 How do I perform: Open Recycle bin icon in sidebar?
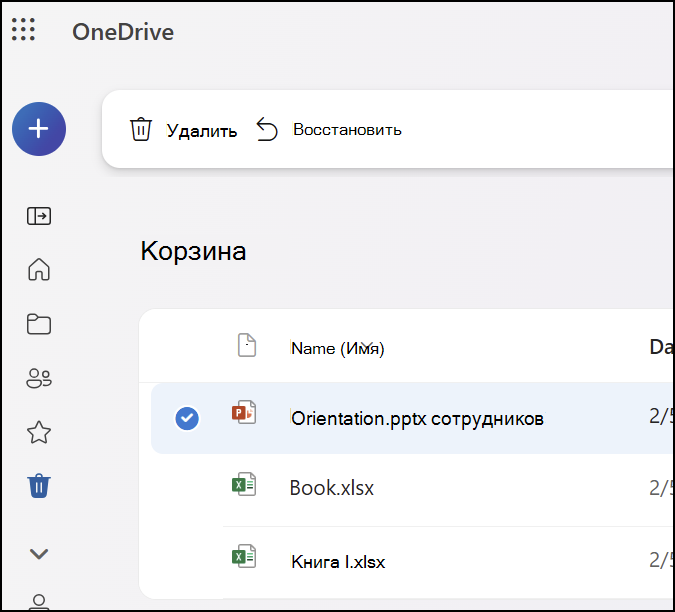(x=39, y=486)
